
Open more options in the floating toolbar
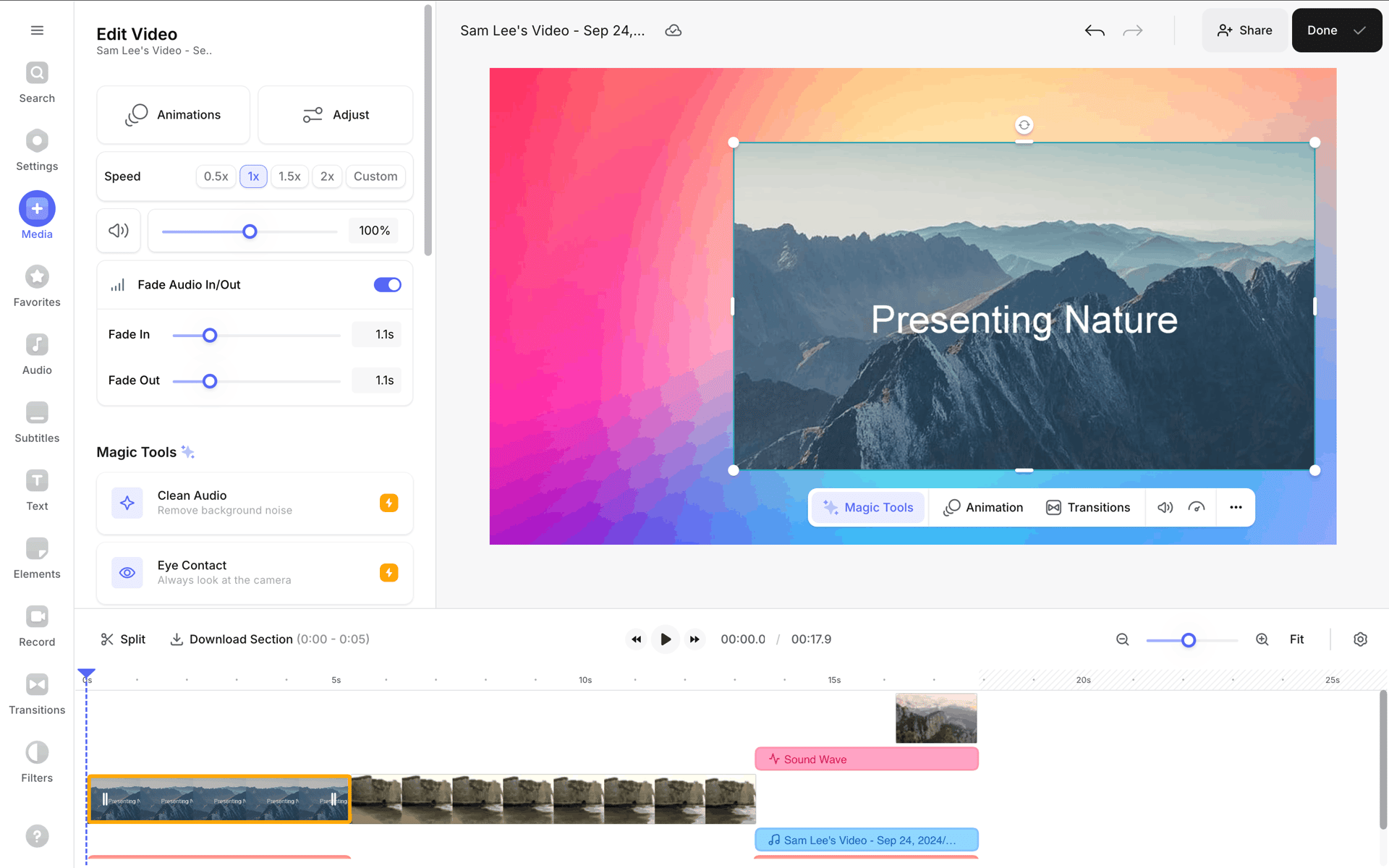point(1236,508)
